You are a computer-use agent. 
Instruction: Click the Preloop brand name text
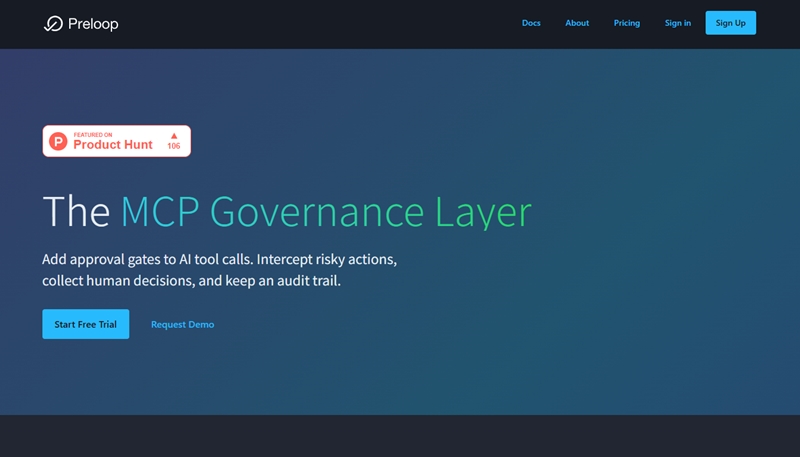pyautogui.click(x=94, y=23)
